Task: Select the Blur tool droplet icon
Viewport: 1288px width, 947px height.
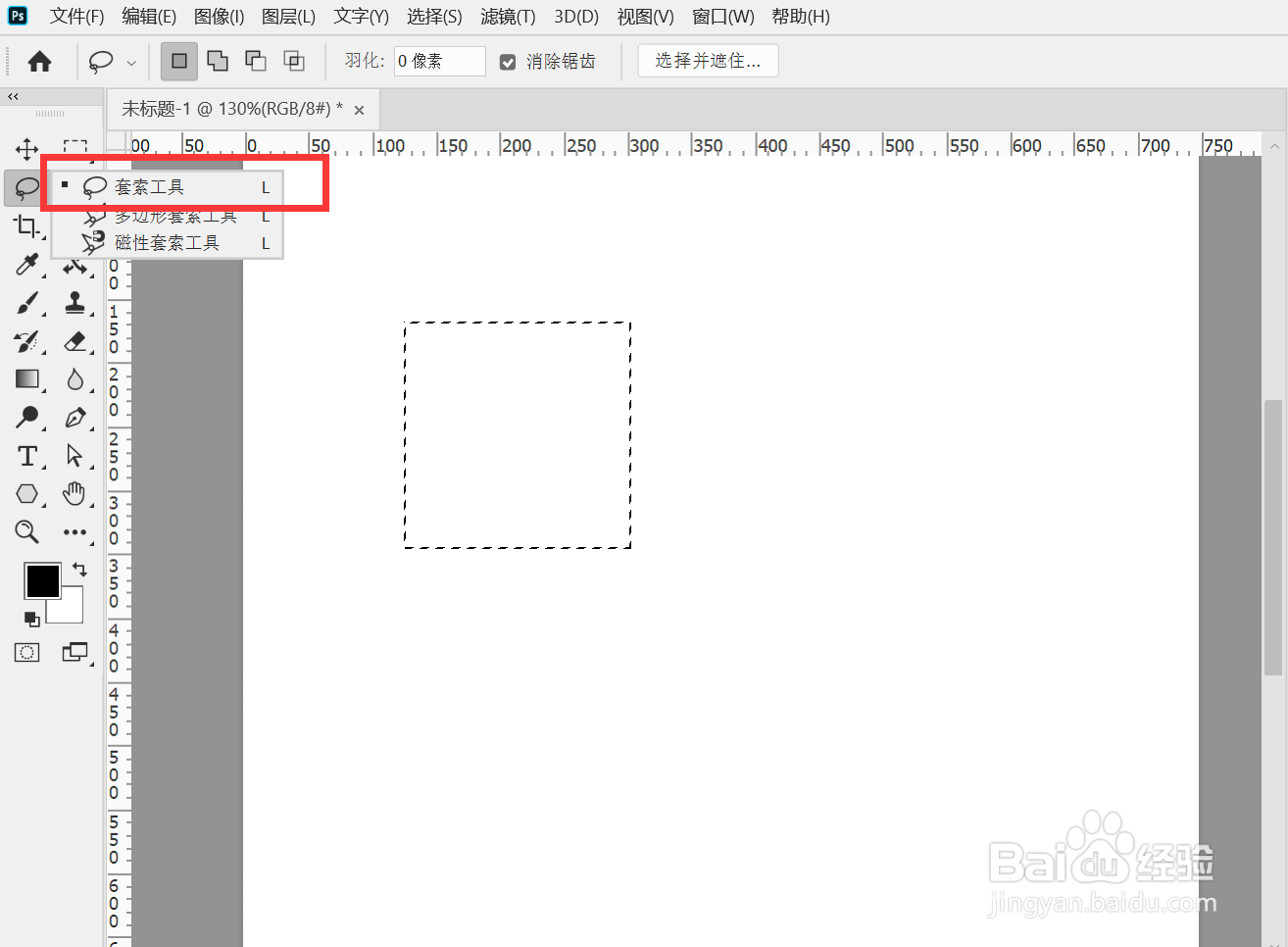Action: coord(74,379)
